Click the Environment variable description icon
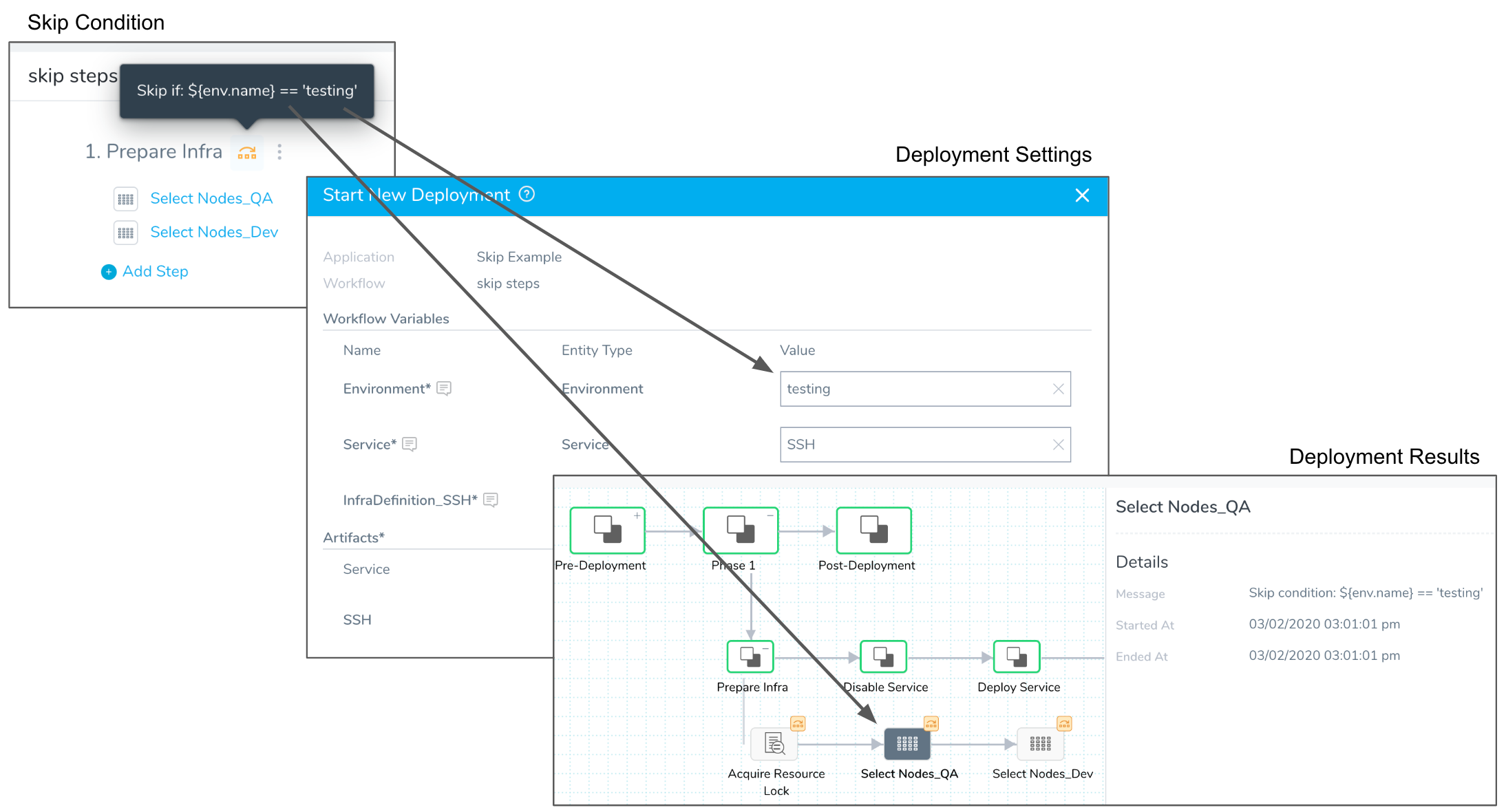The height and width of the screenshot is (812, 1506). point(444,388)
